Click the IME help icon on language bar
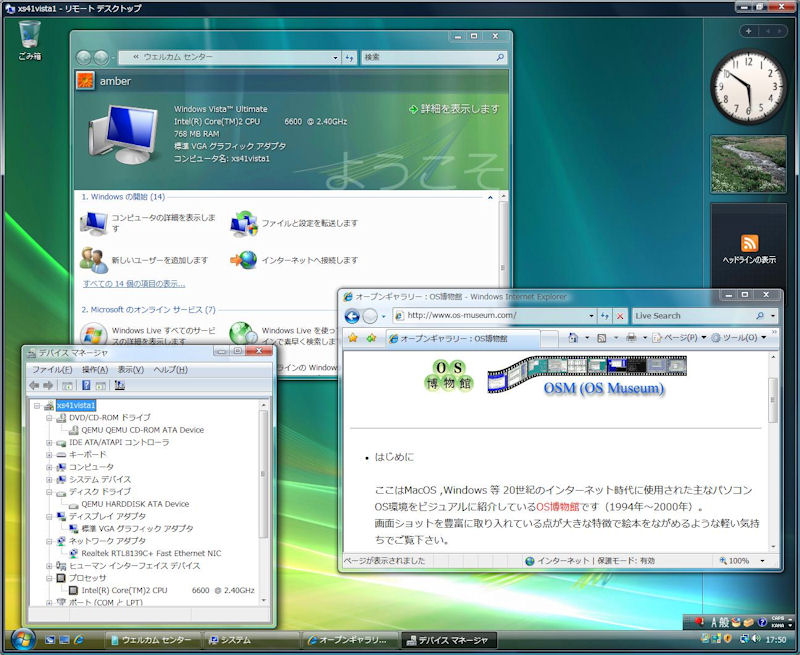The image size is (800, 655). tap(762, 622)
